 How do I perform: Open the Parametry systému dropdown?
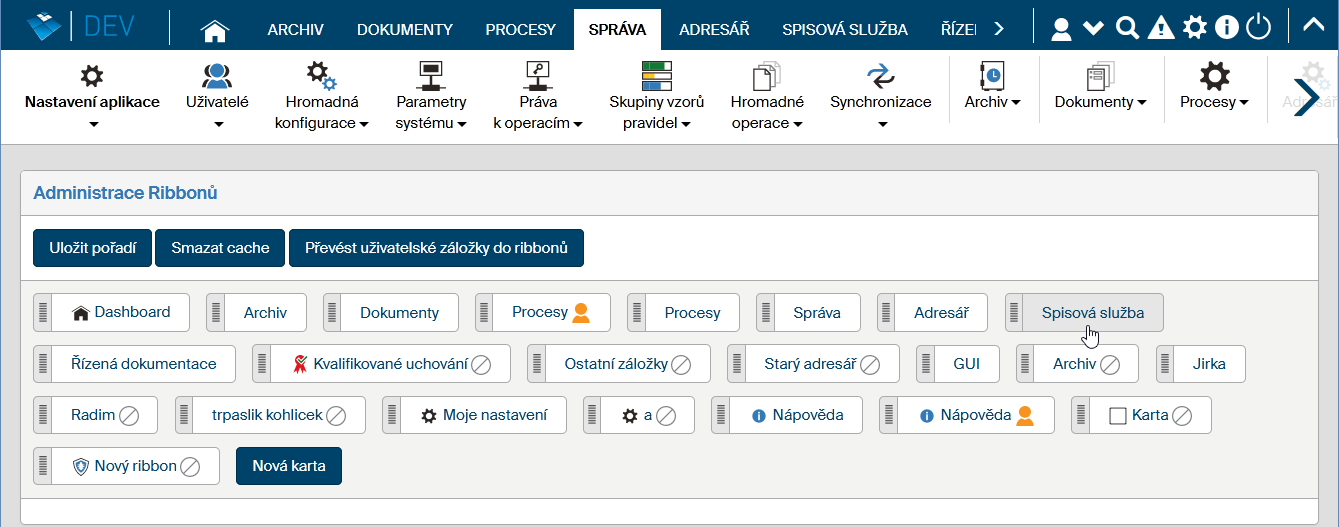pos(431,113)
